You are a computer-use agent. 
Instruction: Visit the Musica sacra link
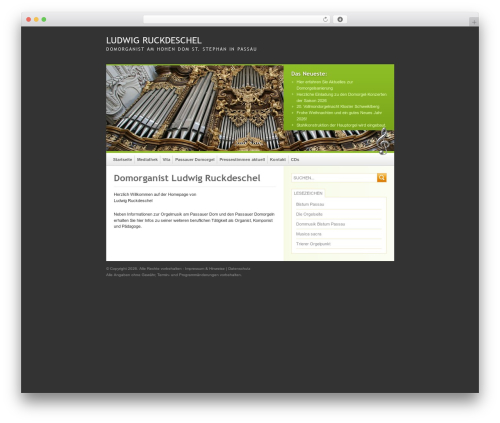point(309,234)
